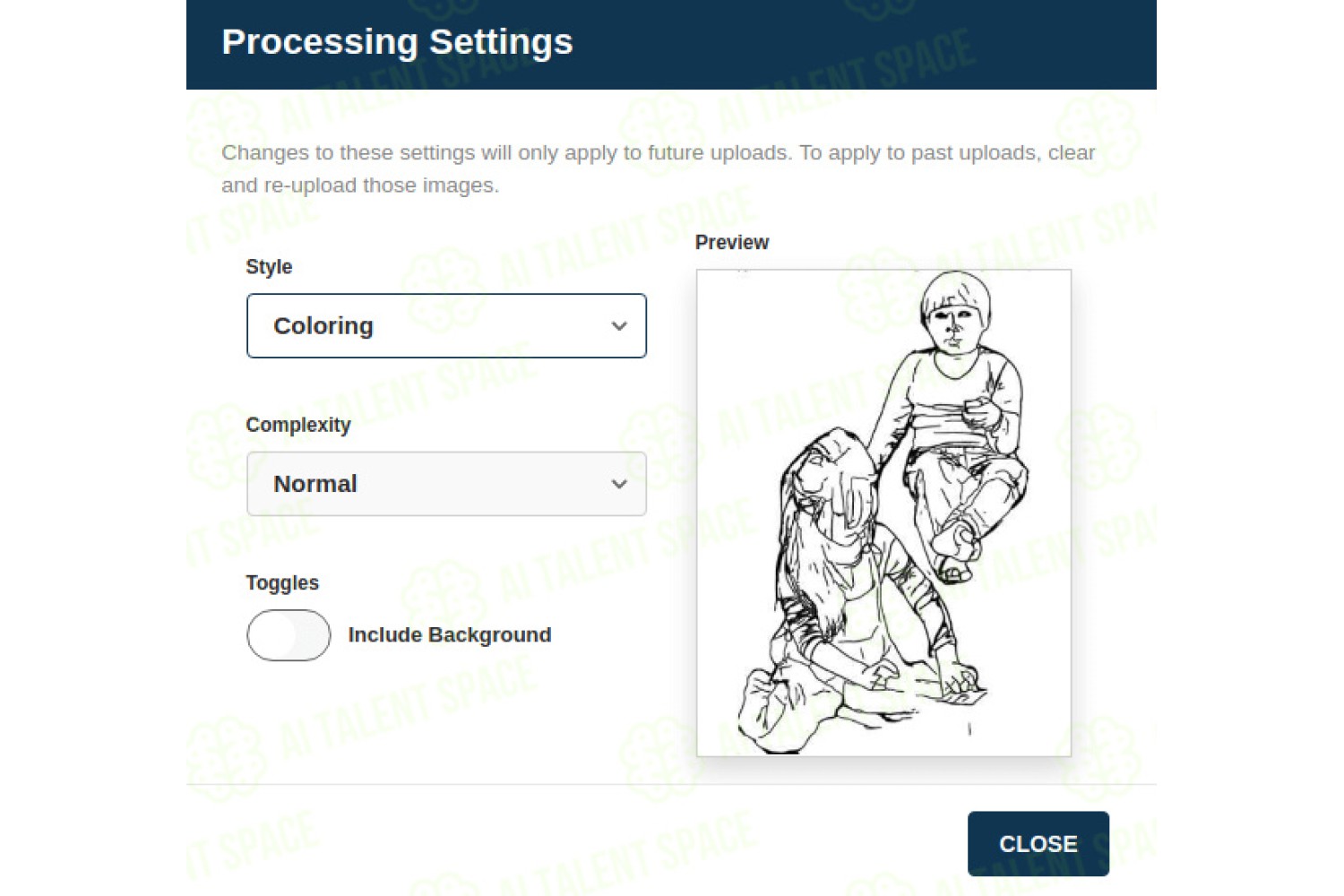
Task: Click the line-art preview image
Action: pyautogui.click(x=884, y=513)
